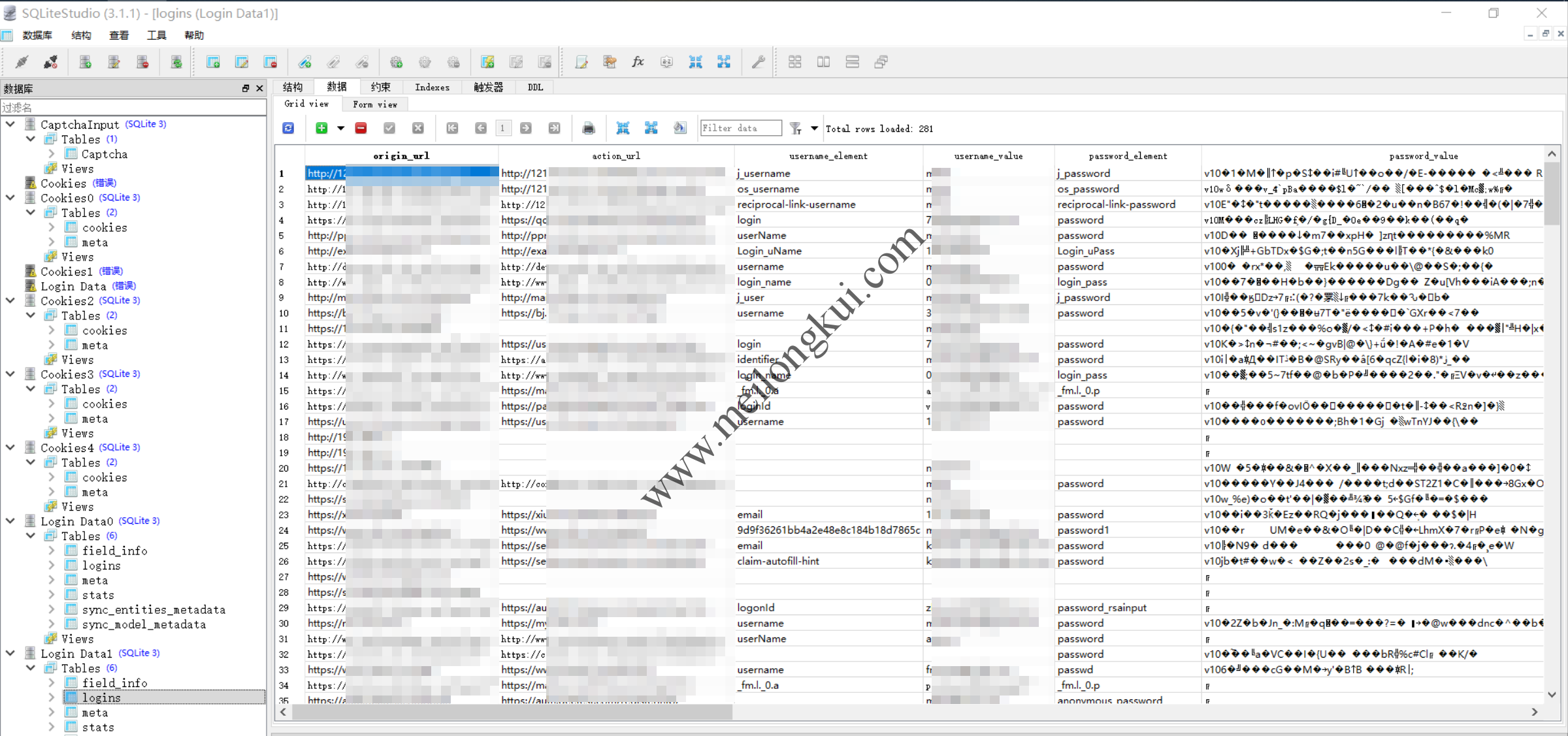
Task: Collapse the CaptchaInput database node
Action: tap(10, 124)
